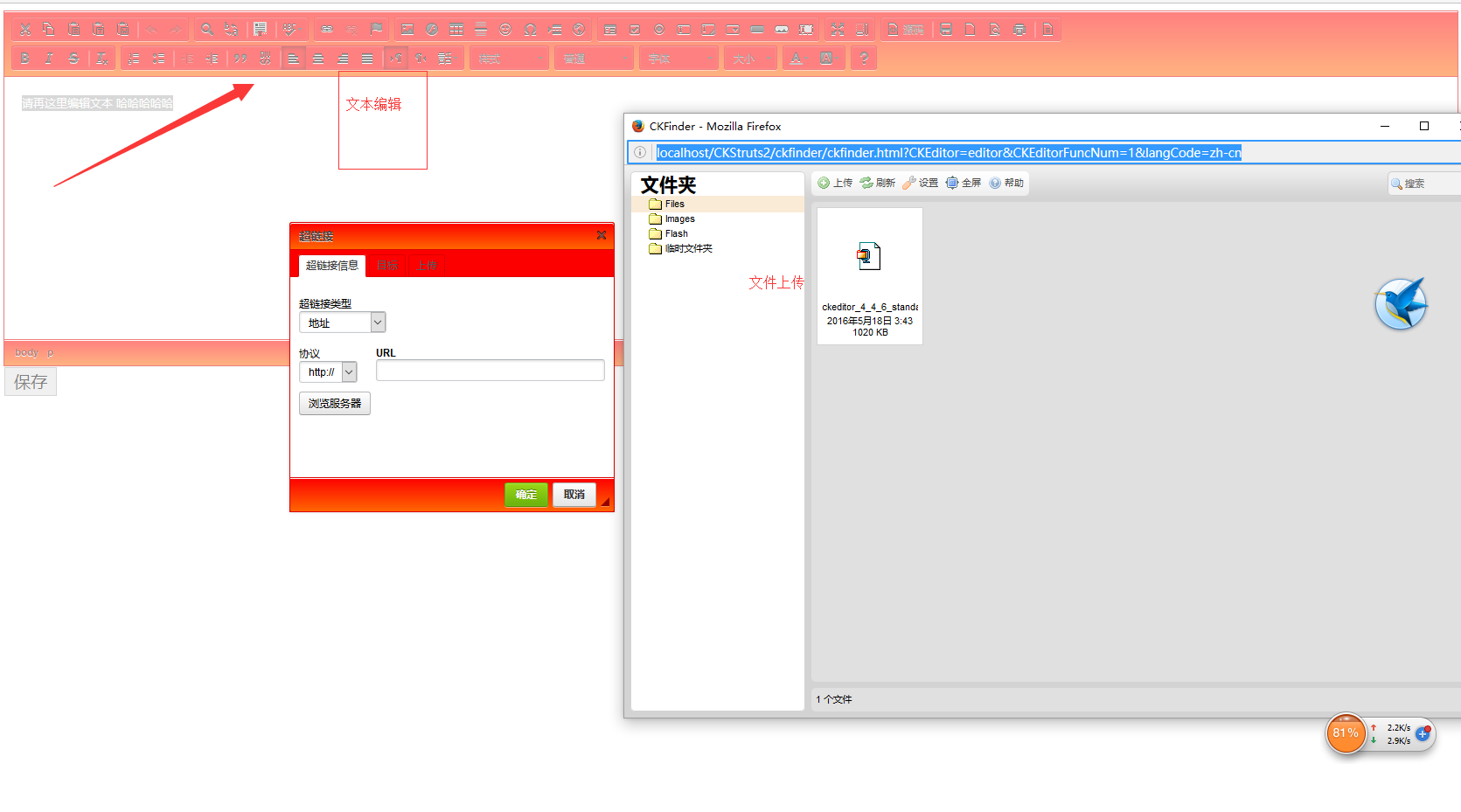The width and height of the screenshot is (1461, 812).
Task: Toggle Justify alignment
Action: point(367,59)
